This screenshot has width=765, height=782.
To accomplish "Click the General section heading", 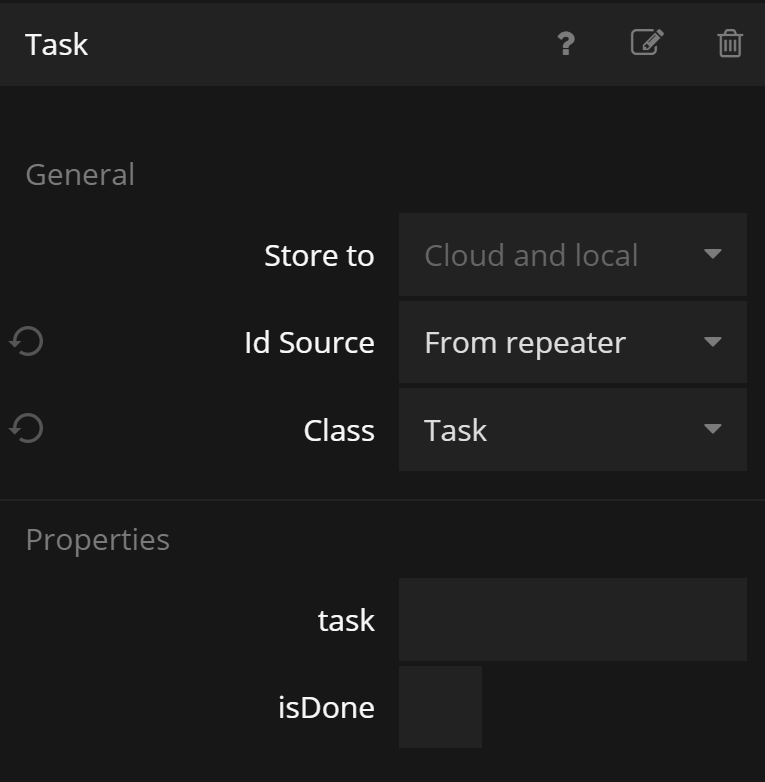I will pos(80,175).
